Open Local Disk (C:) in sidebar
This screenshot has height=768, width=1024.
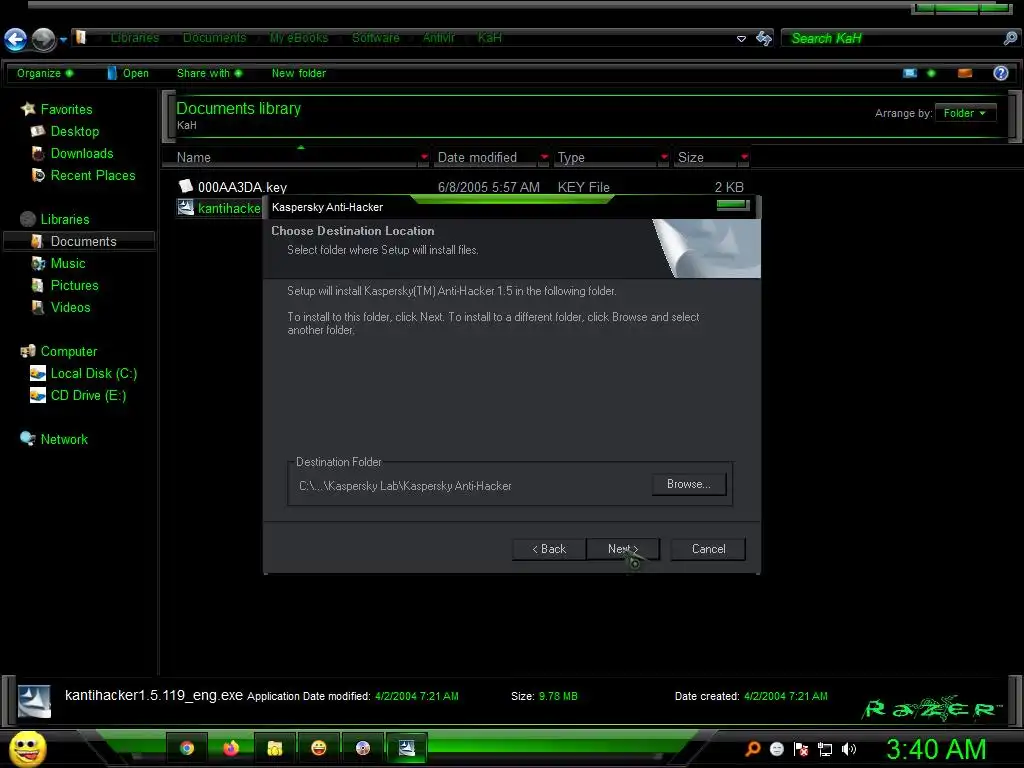tap(84, 374)
